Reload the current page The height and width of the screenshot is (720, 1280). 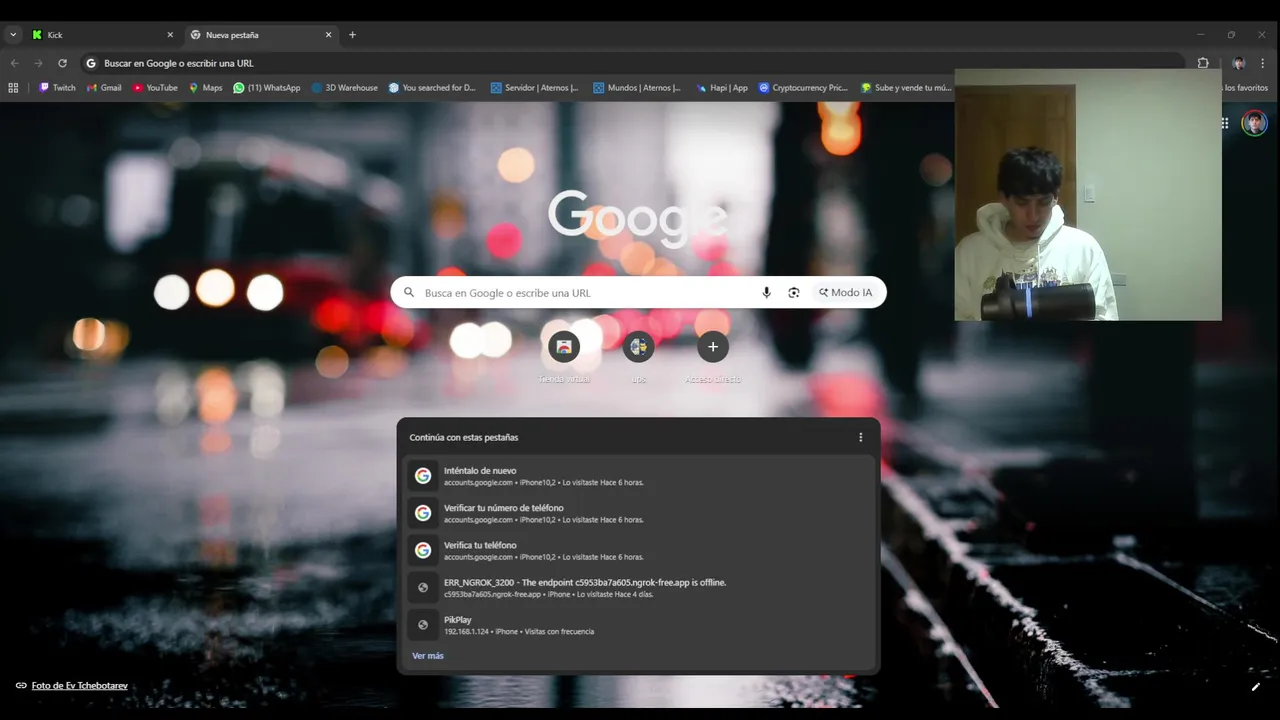62,63
